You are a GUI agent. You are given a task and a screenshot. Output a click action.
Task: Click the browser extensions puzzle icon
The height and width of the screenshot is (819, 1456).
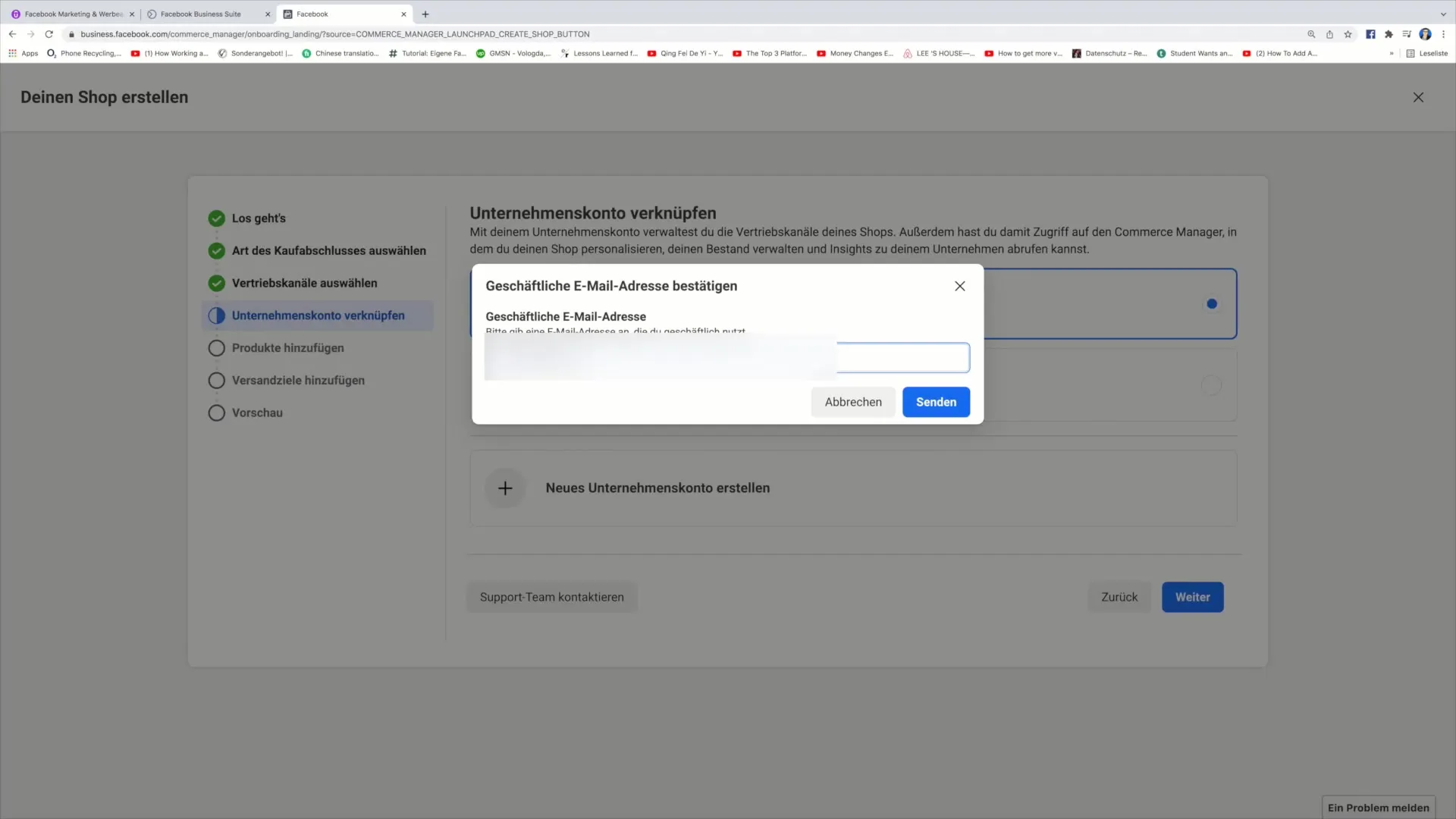(x=1389, y=34)
